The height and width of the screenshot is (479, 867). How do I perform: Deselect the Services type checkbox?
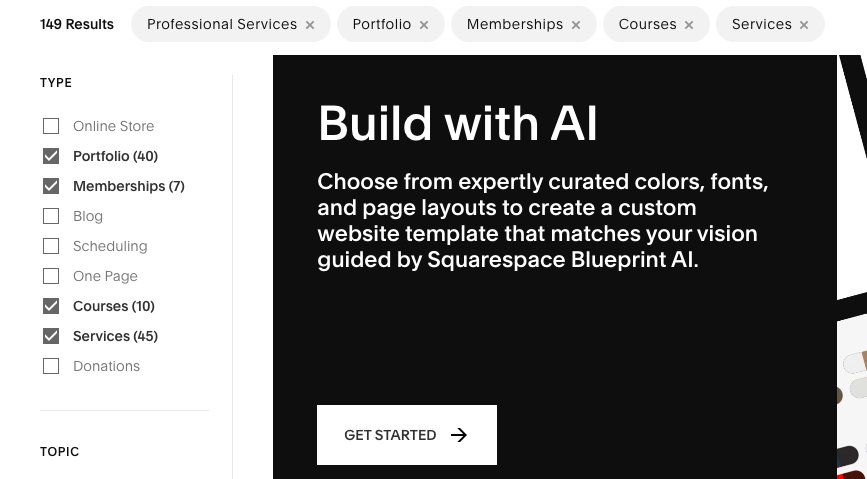[51, 336]
